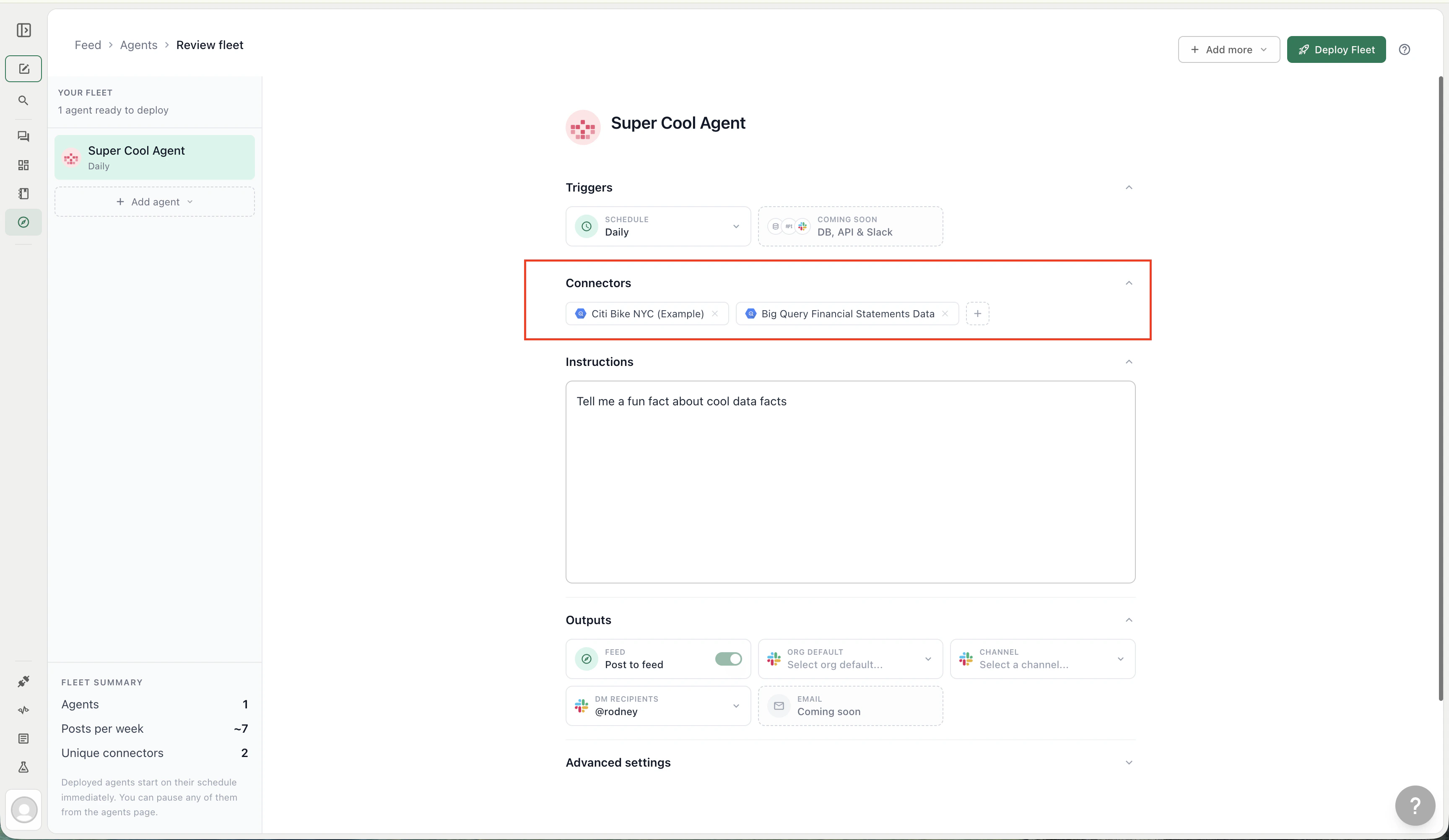Click the compass feed sidebar icon

coord(23,222)
